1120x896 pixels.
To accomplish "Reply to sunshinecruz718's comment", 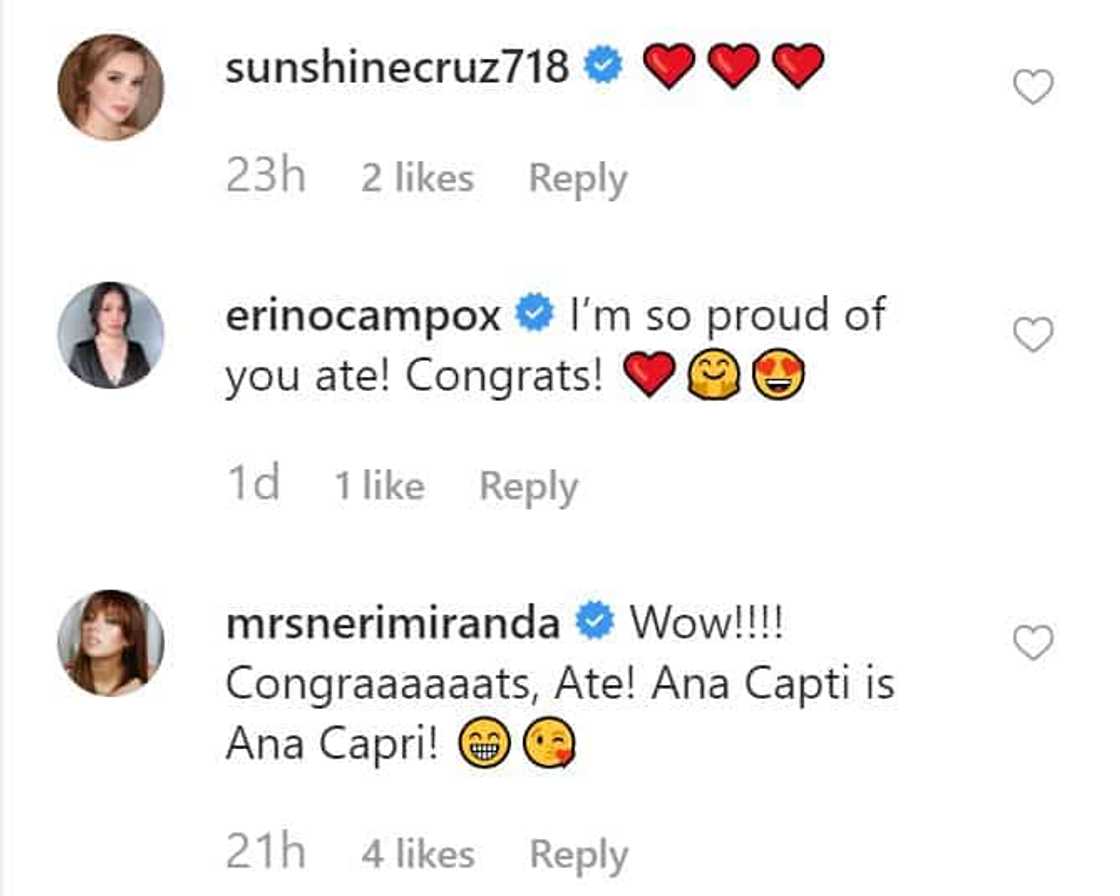I will click(577, 179).
